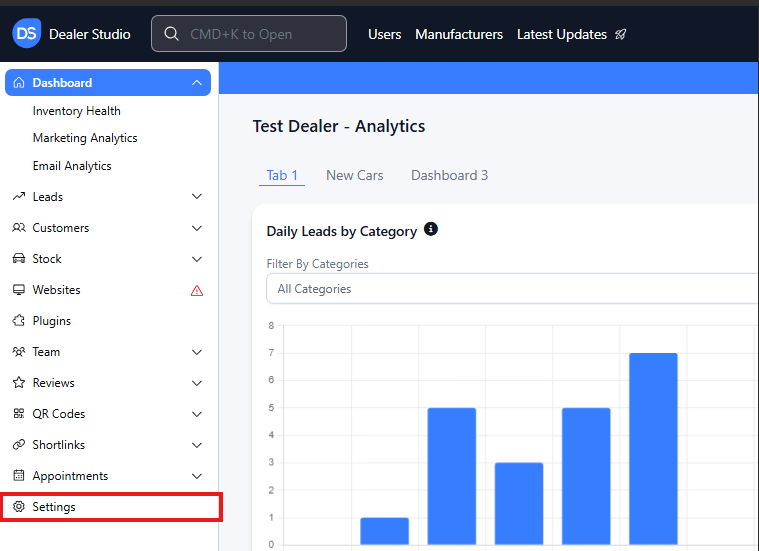Screen dimensions: 759x551
Task: Click the Settings gear icon
Action: click(19, 507)
